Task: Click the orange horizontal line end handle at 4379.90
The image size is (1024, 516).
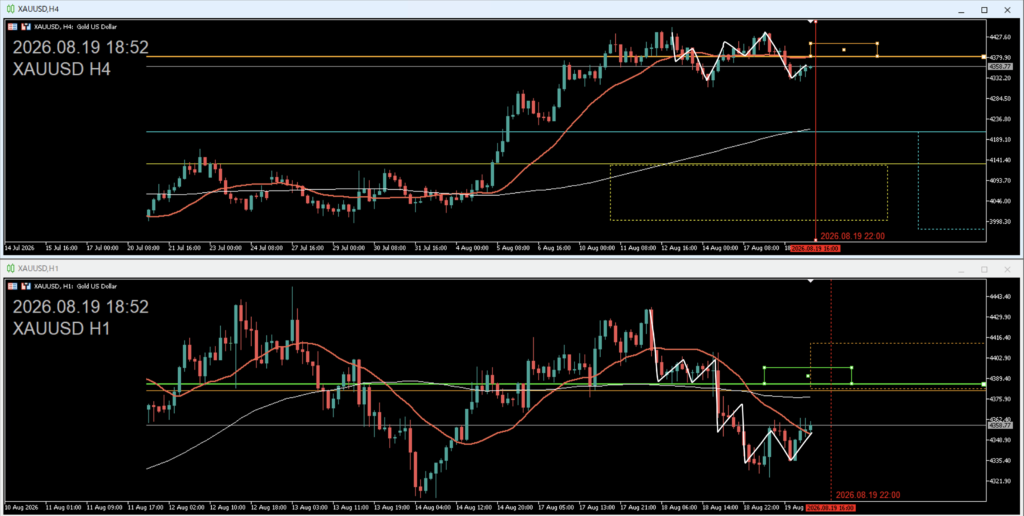Action: click(x=984, y=57)
